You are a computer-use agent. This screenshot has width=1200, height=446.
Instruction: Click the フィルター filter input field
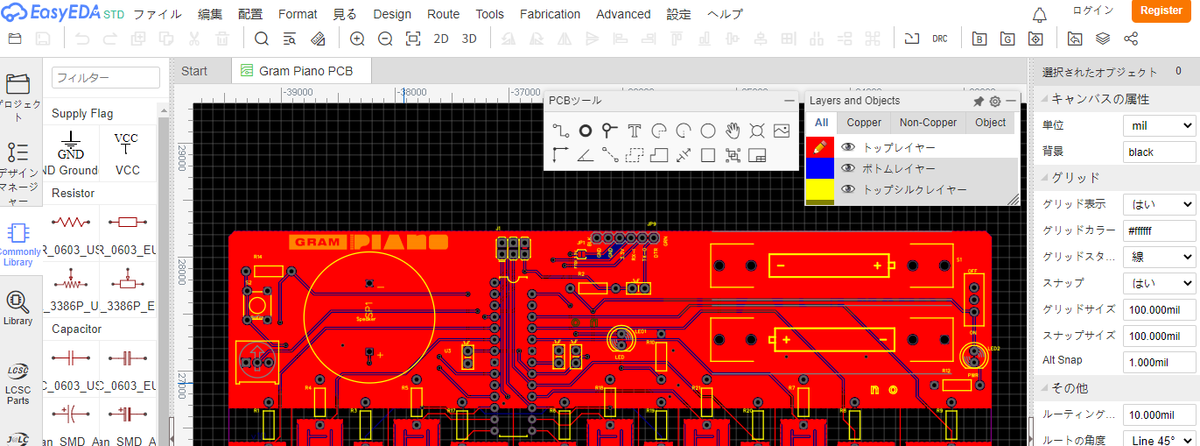pyautogui.click(x=106, y=78)
